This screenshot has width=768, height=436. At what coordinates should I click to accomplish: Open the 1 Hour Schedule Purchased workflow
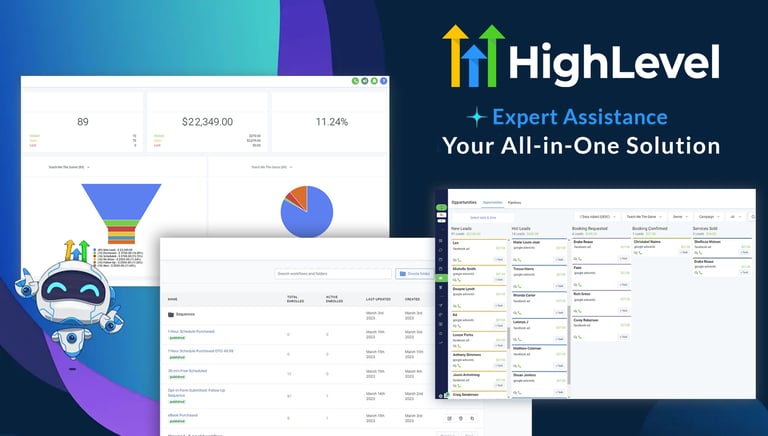(191, 332)
